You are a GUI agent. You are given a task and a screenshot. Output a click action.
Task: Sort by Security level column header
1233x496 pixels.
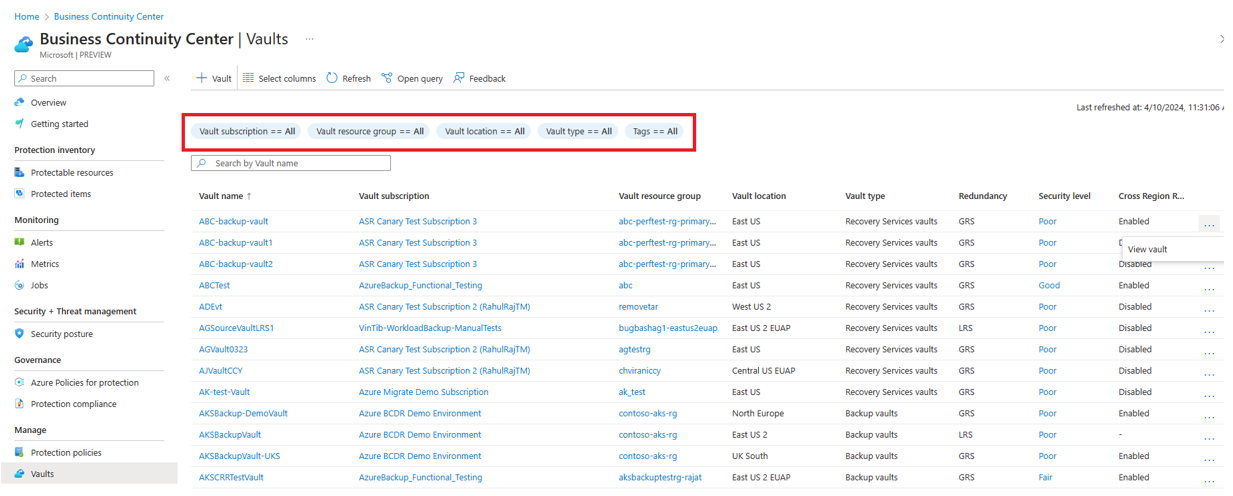(1064, 196)
